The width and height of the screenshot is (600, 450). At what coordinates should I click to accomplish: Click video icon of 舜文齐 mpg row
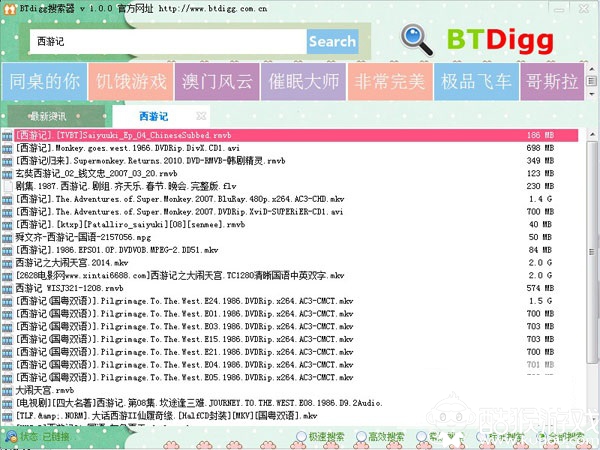[x=7, y=238]
